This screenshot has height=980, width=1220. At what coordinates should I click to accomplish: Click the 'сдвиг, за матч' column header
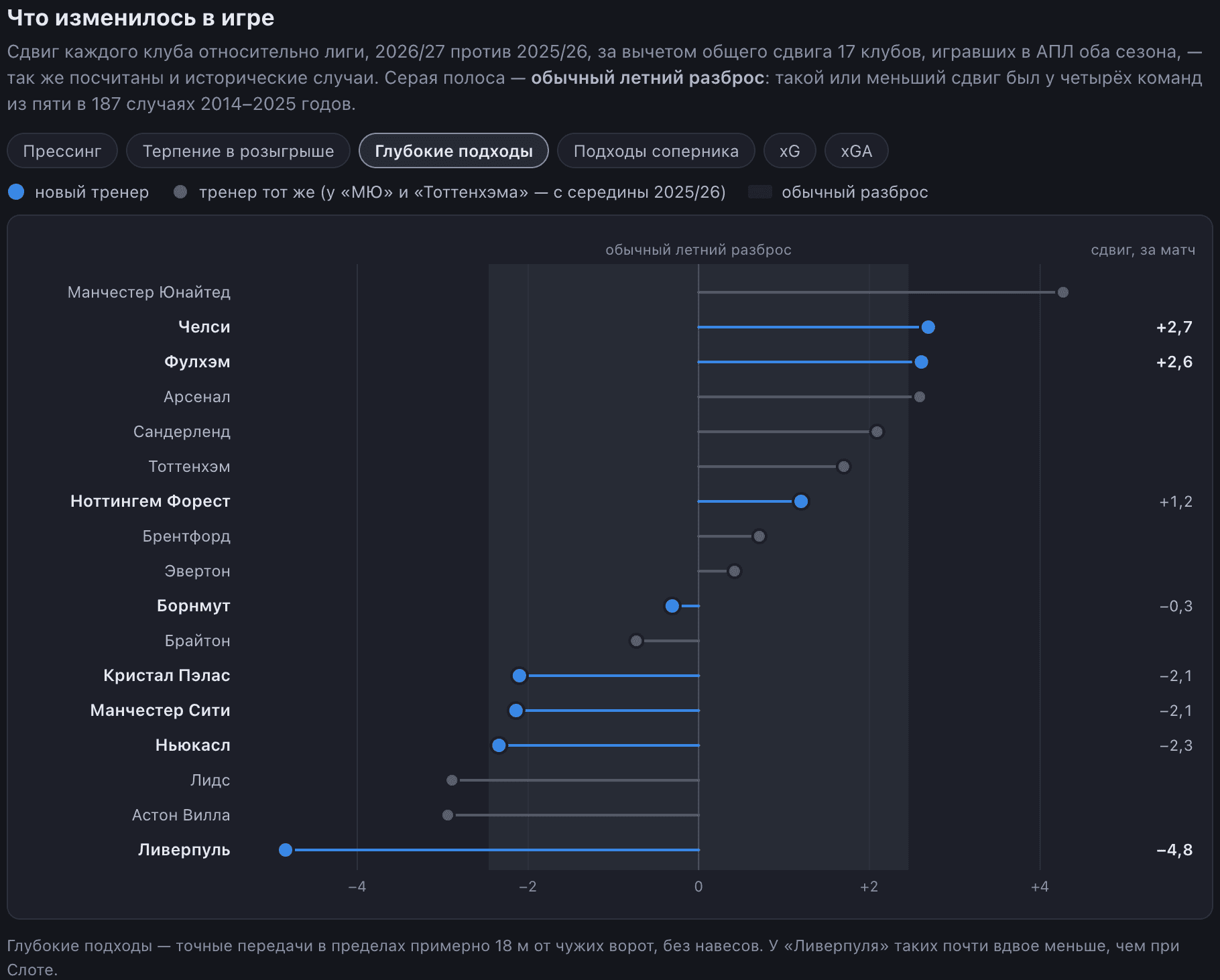point(1143,250)
